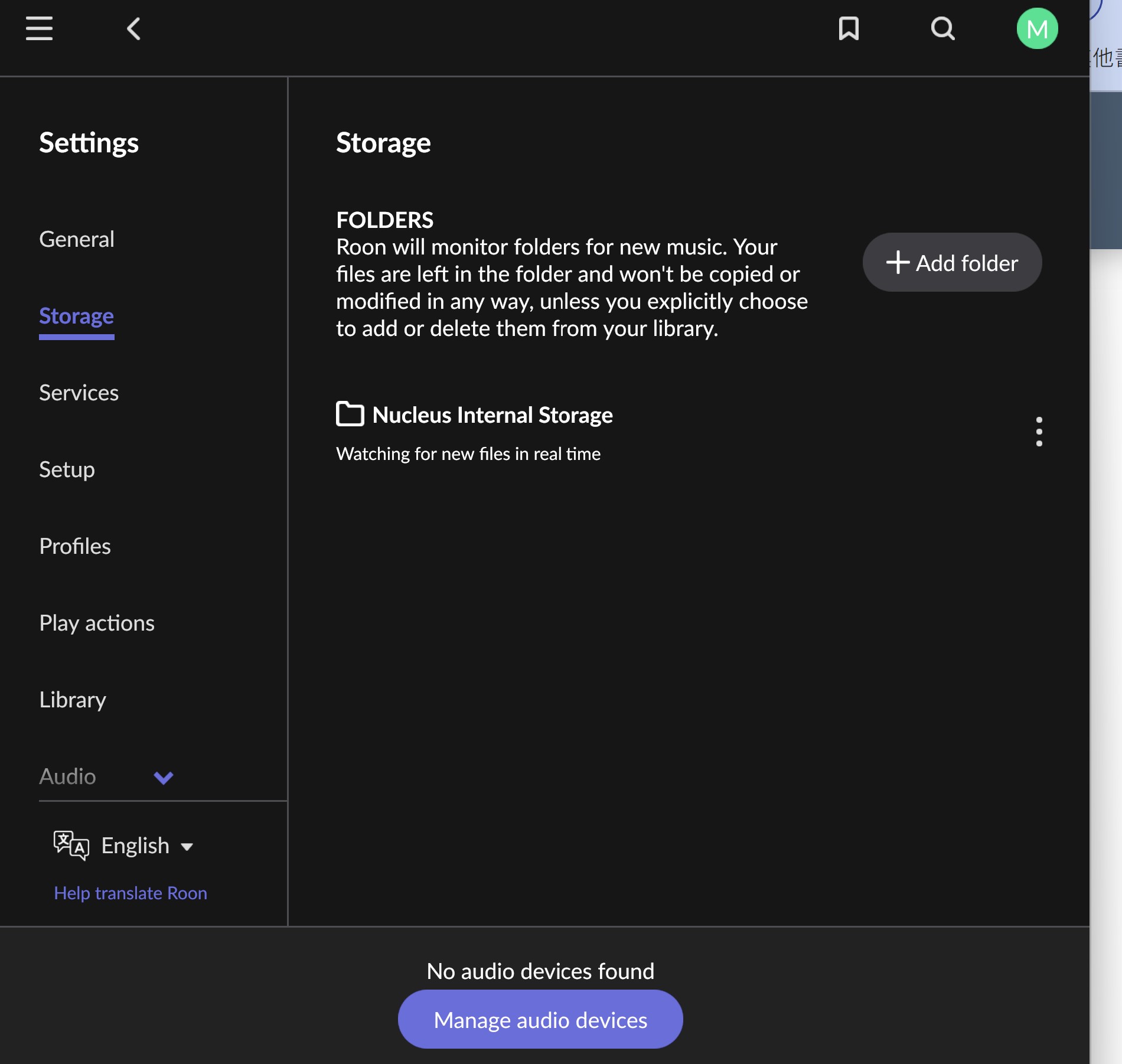Click the 'Watching for new files in real time' status
The height and width of the screenshot is (1064, 1122).
(468, 453)
